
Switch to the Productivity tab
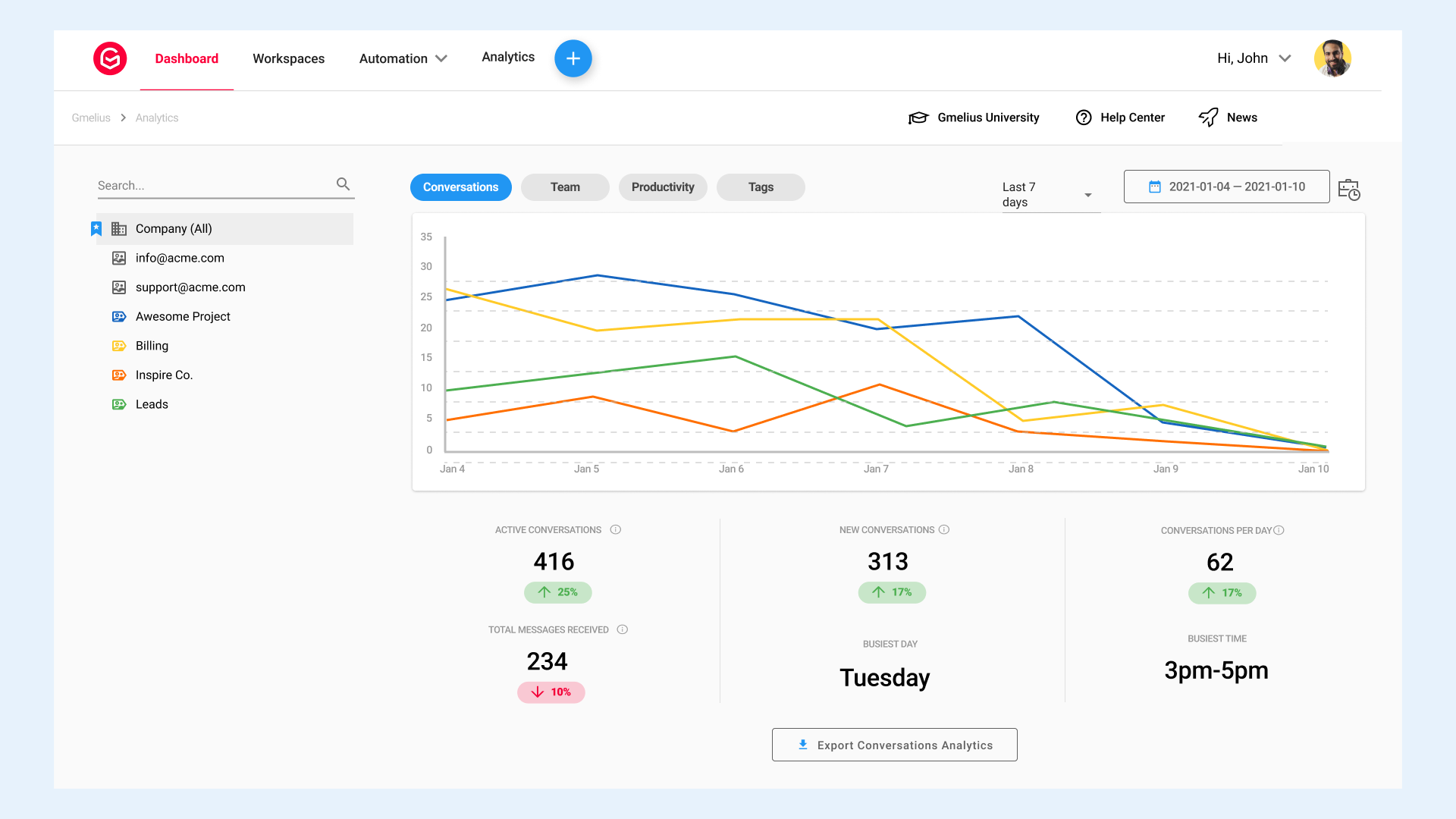pyautogui.click(x=663, y=187)
